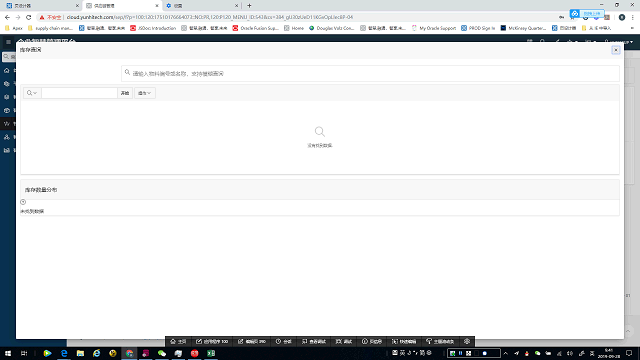The image size is (640, 360).
Task: Open Excel from taskbar
Action: tap(211, 353)
